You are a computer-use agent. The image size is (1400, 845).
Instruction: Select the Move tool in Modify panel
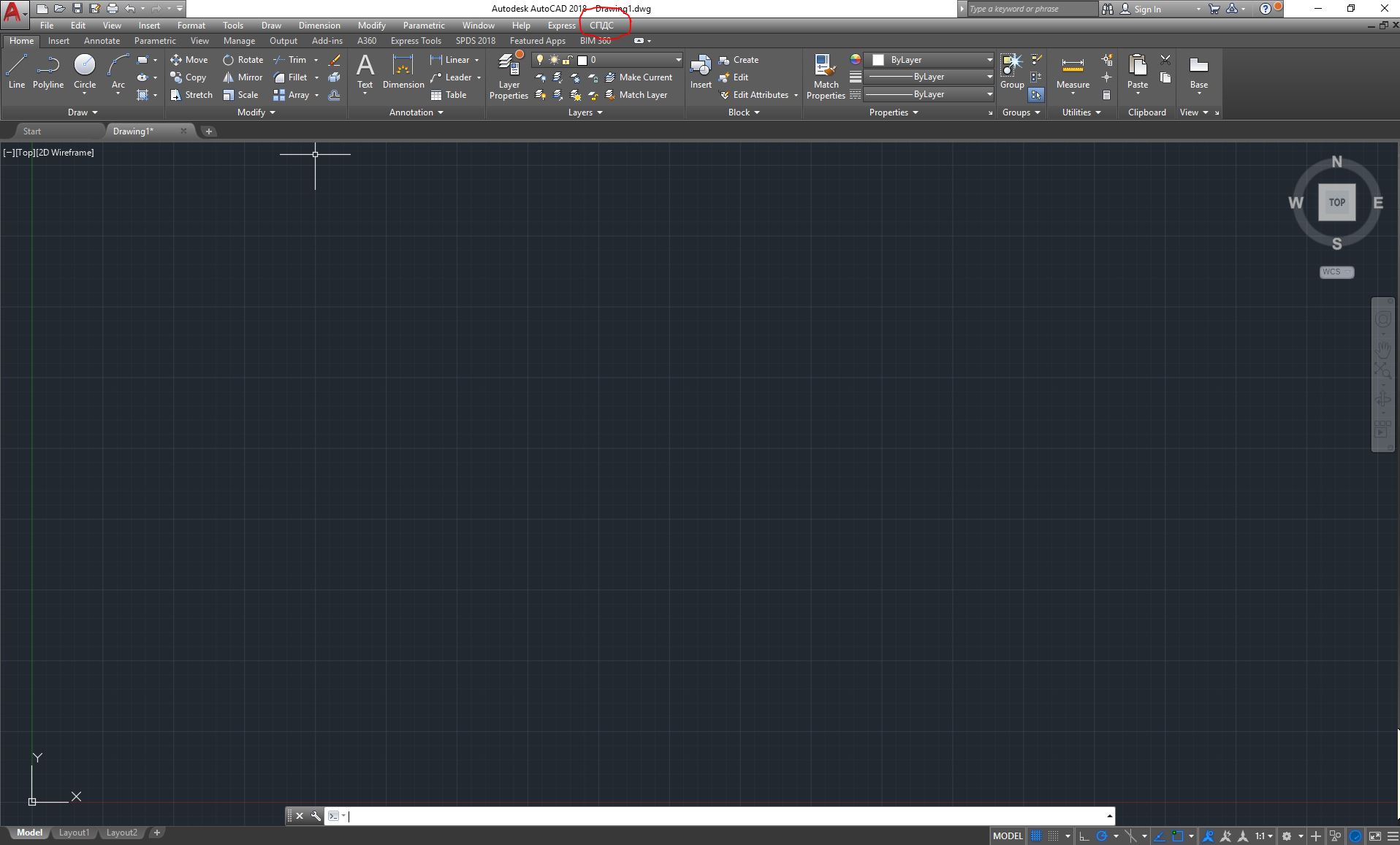pos(189,59)
